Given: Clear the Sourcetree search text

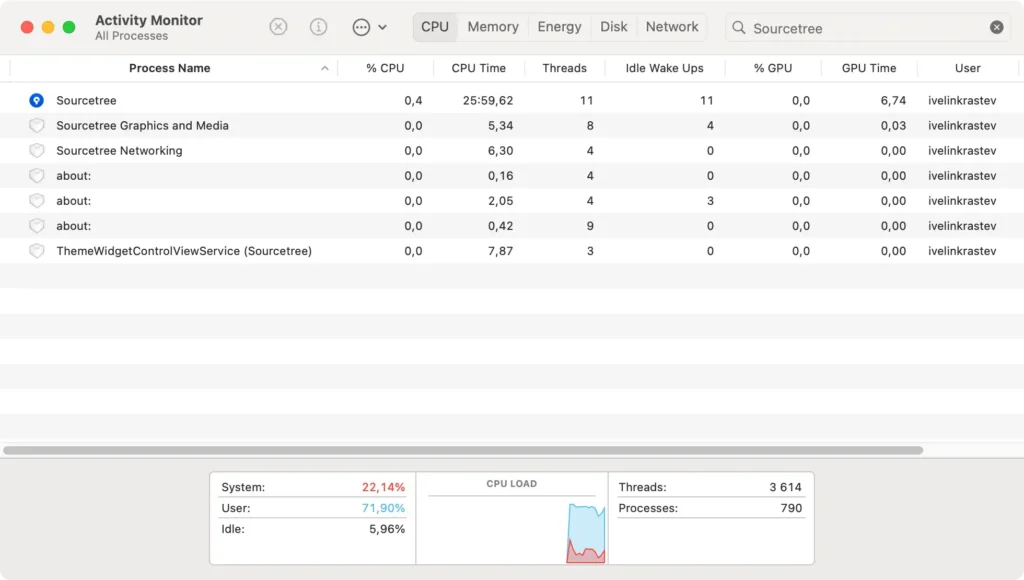Looking at the screenshot, I should click(997, 27).
